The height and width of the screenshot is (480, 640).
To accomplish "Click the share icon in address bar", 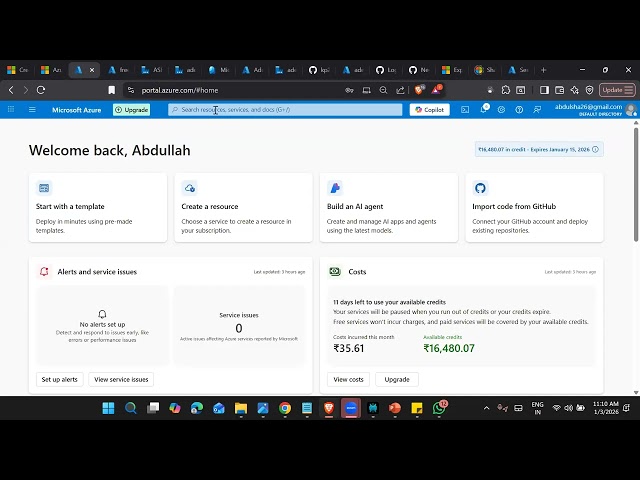I will tap(400, 90).
